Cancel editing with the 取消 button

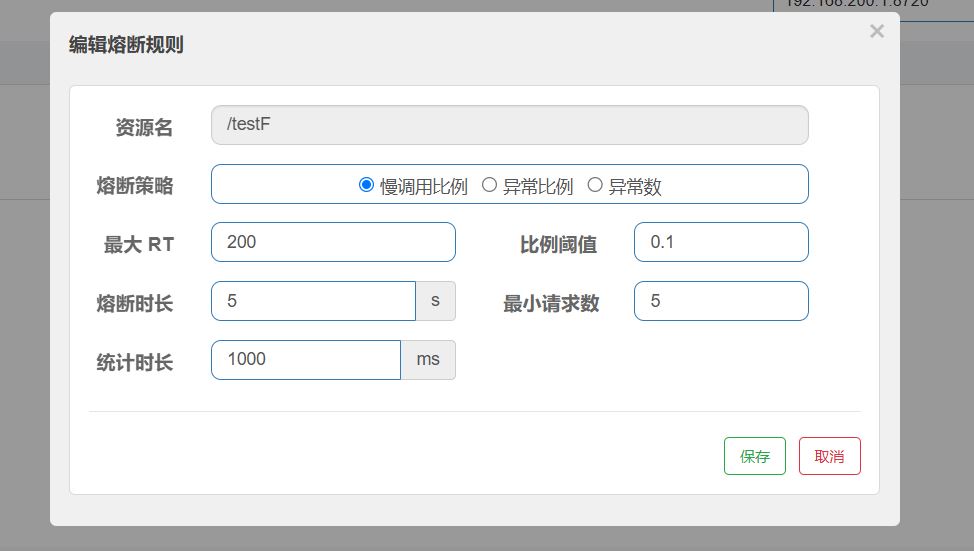point(829,456)
